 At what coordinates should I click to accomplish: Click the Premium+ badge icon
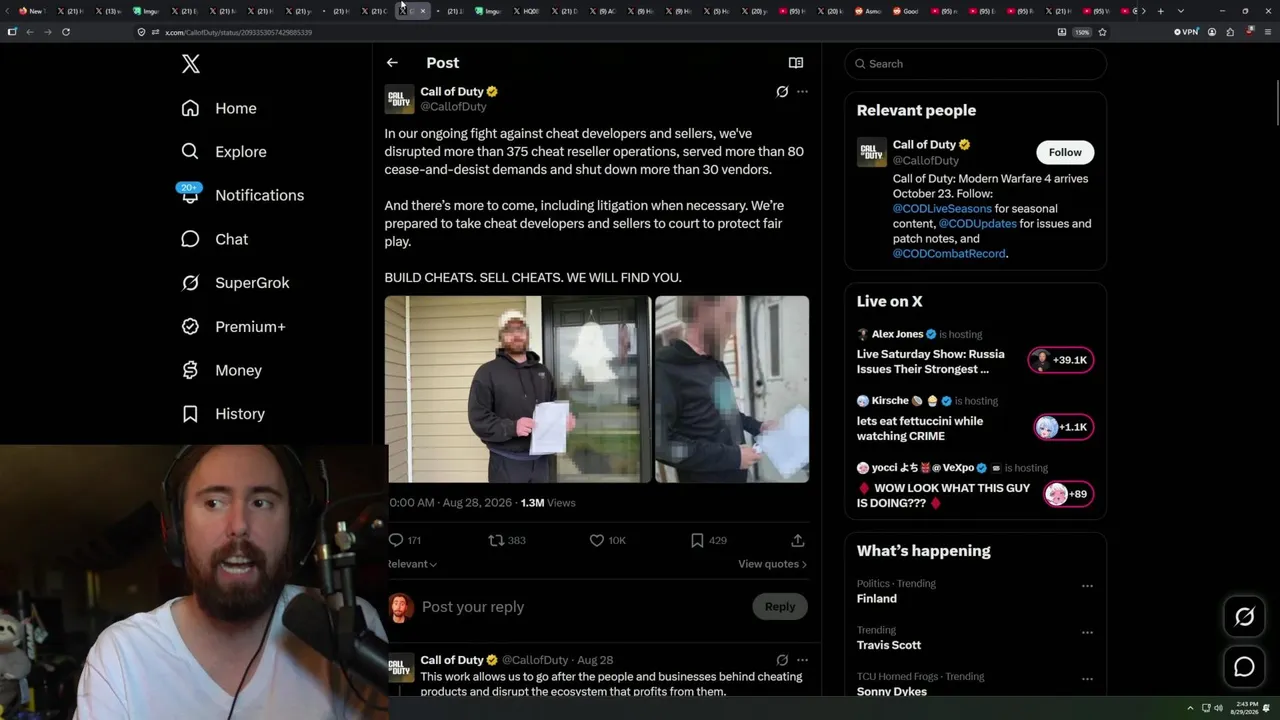coord(190,327)
